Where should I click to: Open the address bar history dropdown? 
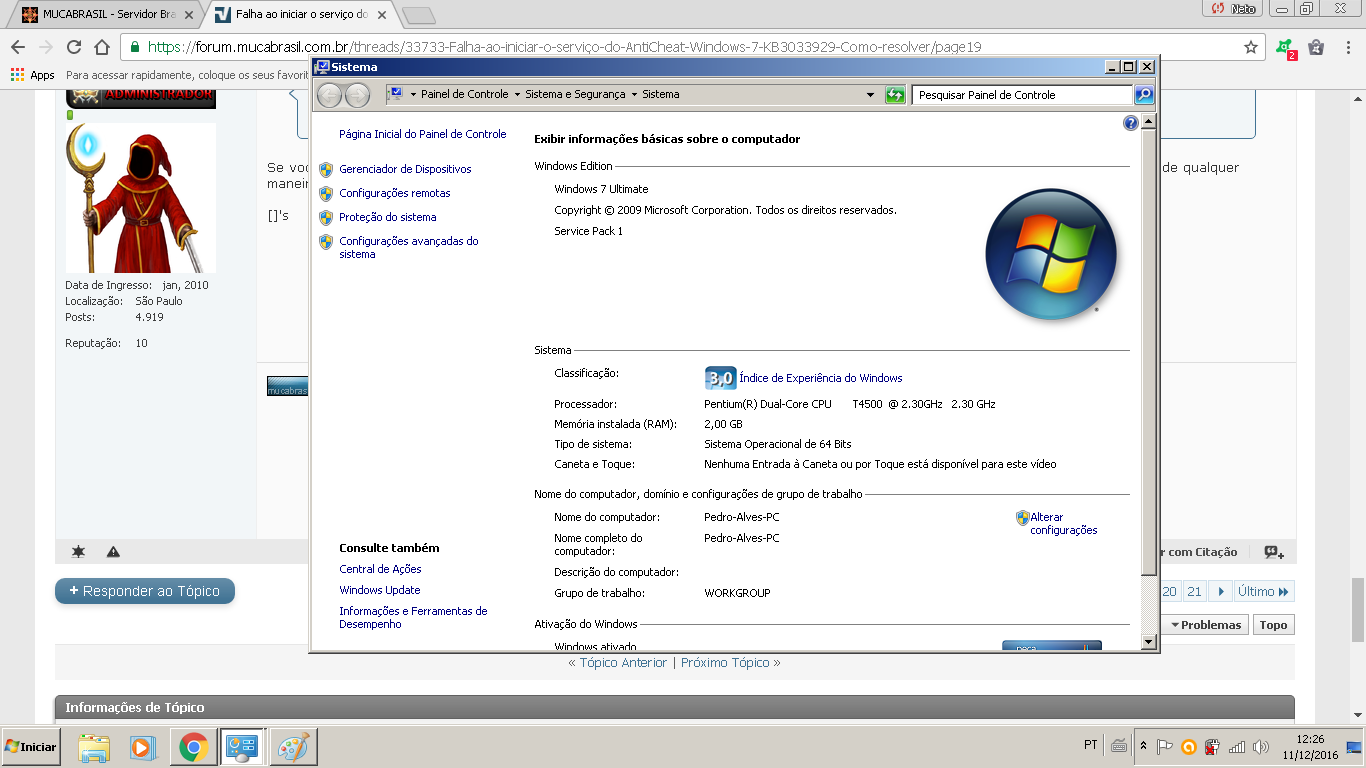pyautogui.click(x=870, y=95)
